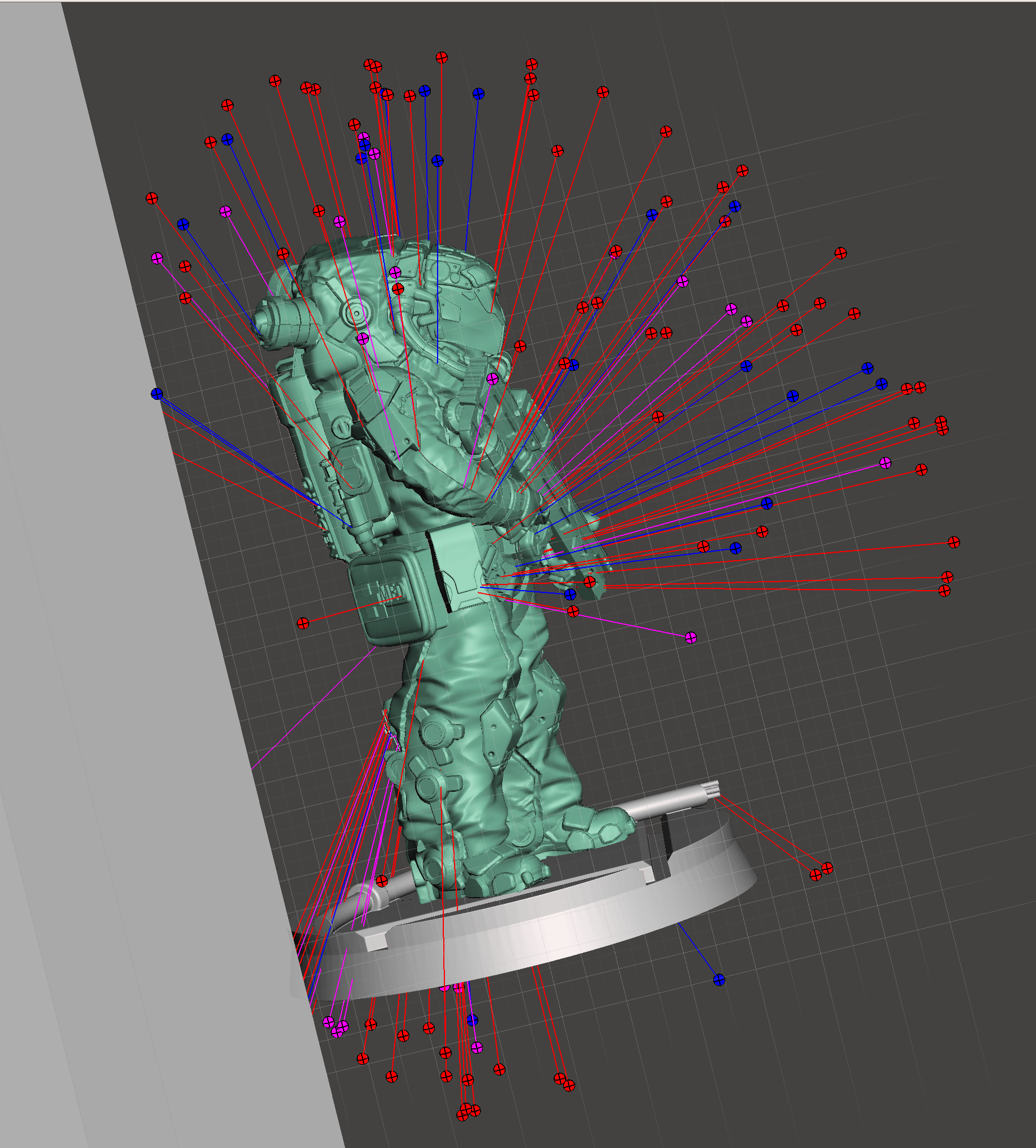Select the blue support handle at the far left of the backpack
This screenshot has width=1036, height=1148.
(157, 394)
